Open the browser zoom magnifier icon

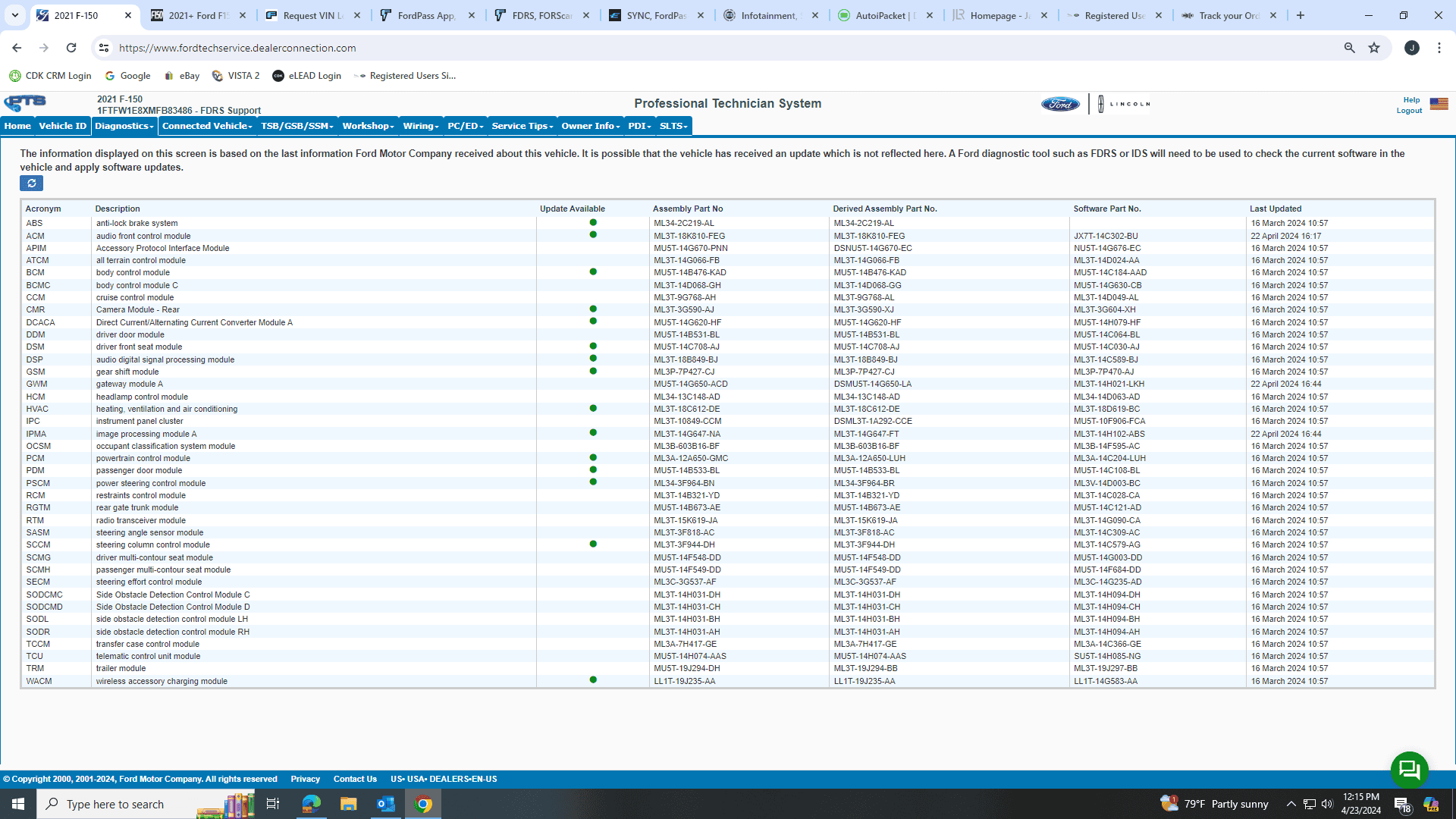click(1349, 48)
